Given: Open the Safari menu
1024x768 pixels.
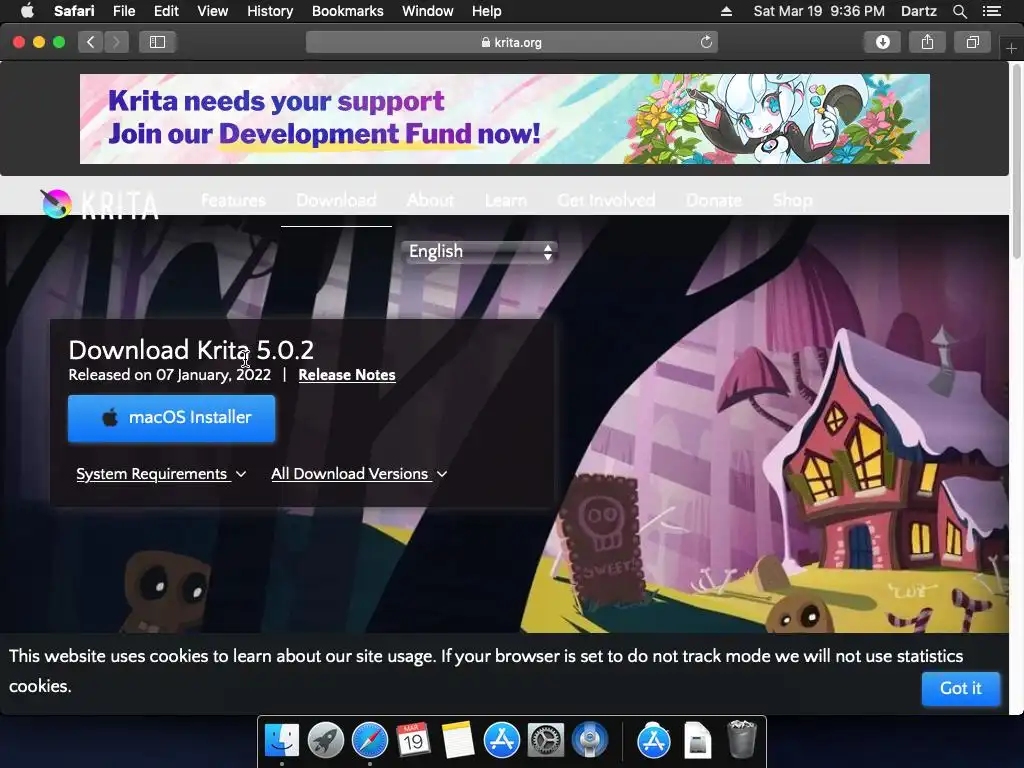Looking at the screenshot, I should [x=74, y=11].
